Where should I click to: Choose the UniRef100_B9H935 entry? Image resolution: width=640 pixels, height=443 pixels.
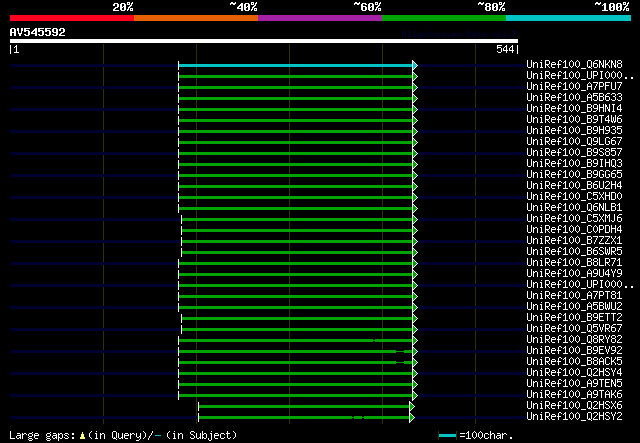click(574, 131)
